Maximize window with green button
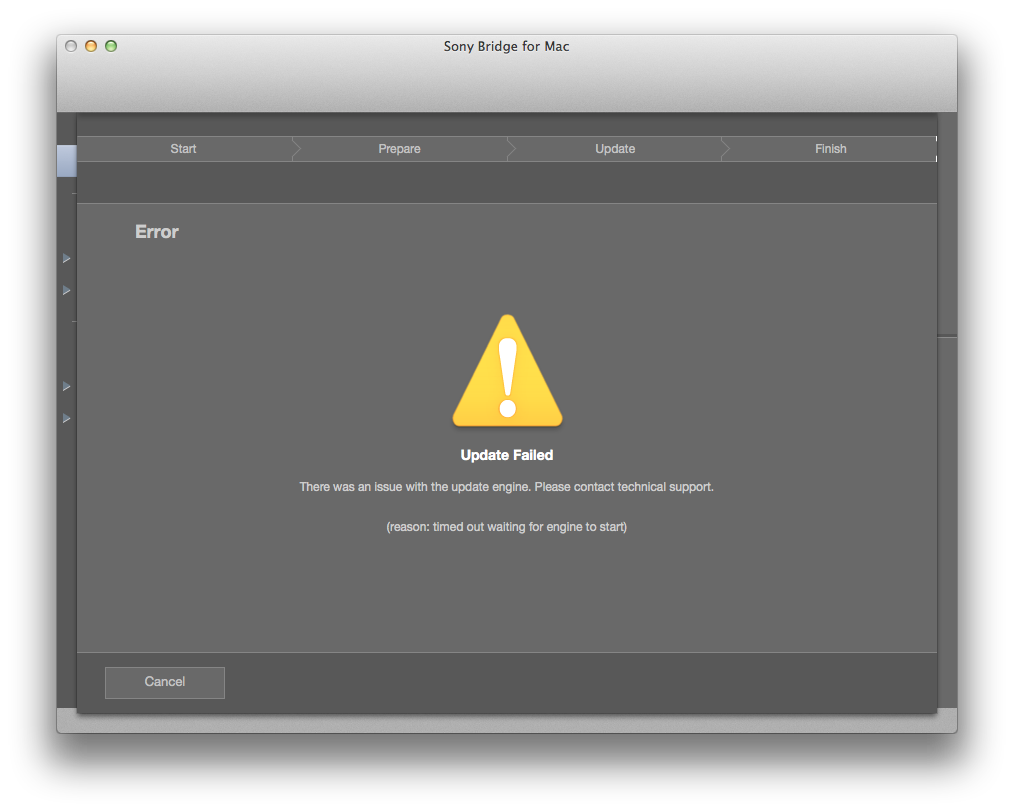Viewport: 1014px width, 812px height. tap(111, 46)
